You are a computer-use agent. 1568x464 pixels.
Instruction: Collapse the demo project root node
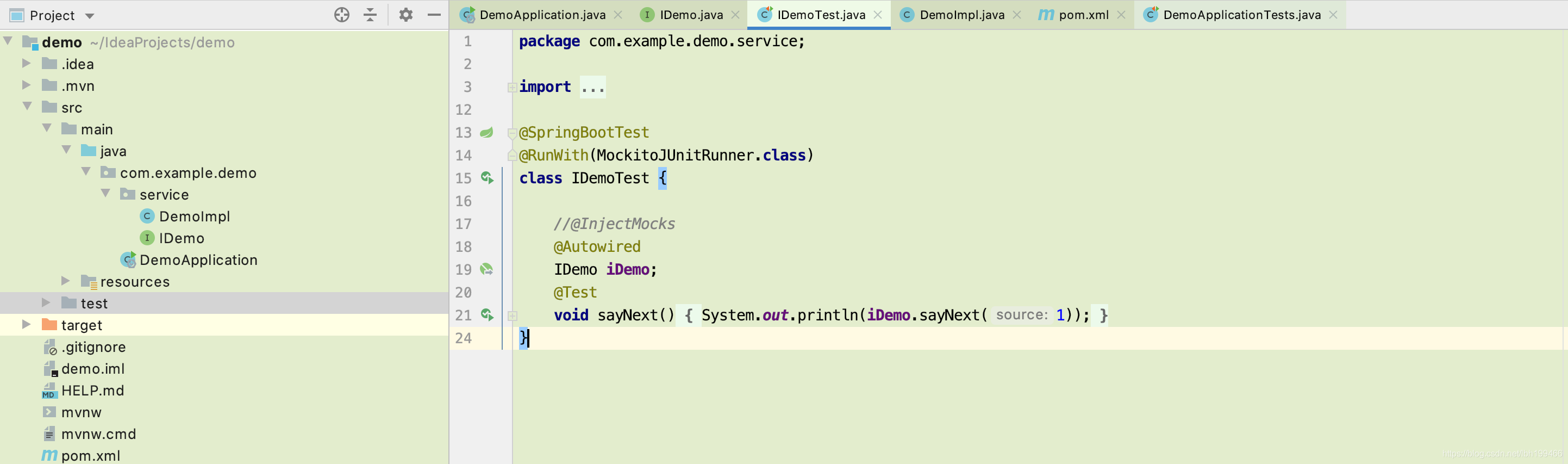pos(8,41)
